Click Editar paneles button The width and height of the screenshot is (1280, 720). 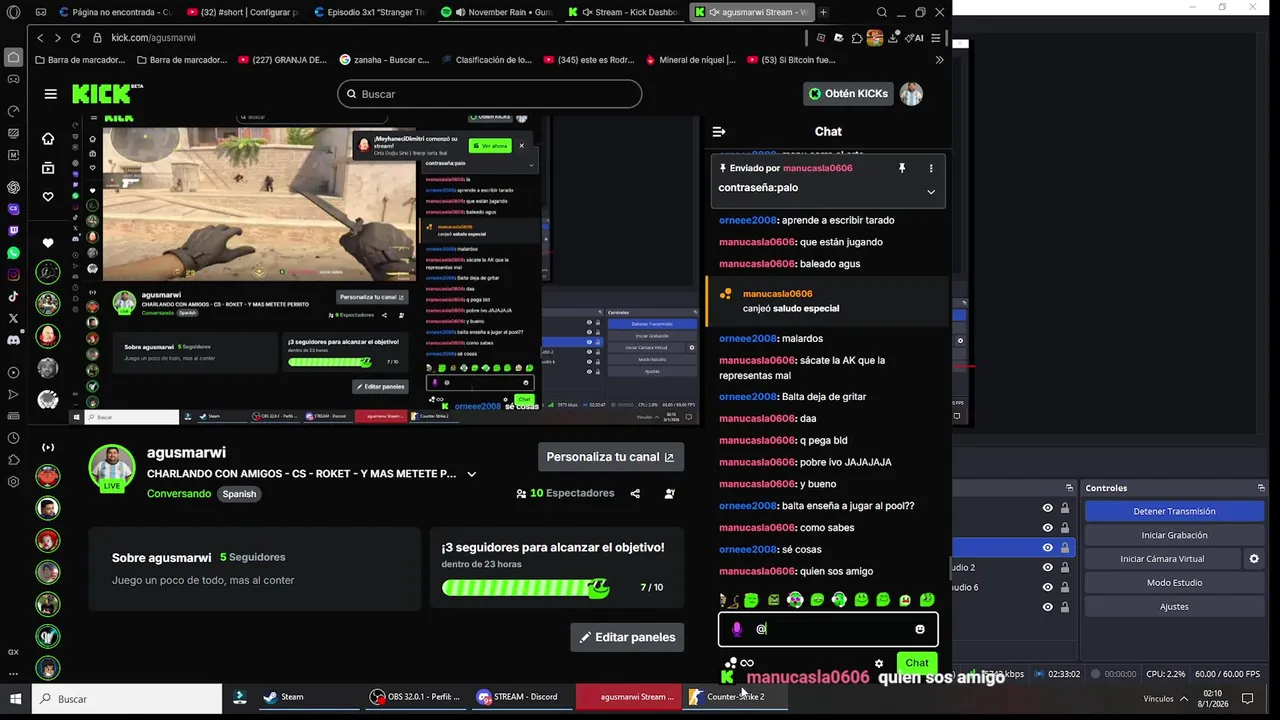[x=627, y=637]
